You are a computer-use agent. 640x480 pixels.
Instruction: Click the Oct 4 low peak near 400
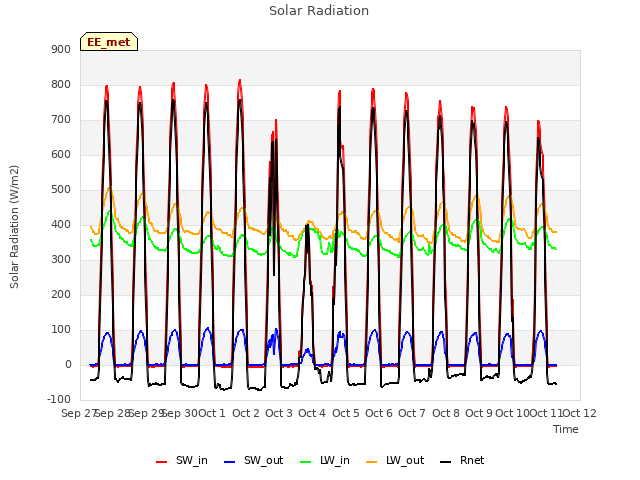307,225
